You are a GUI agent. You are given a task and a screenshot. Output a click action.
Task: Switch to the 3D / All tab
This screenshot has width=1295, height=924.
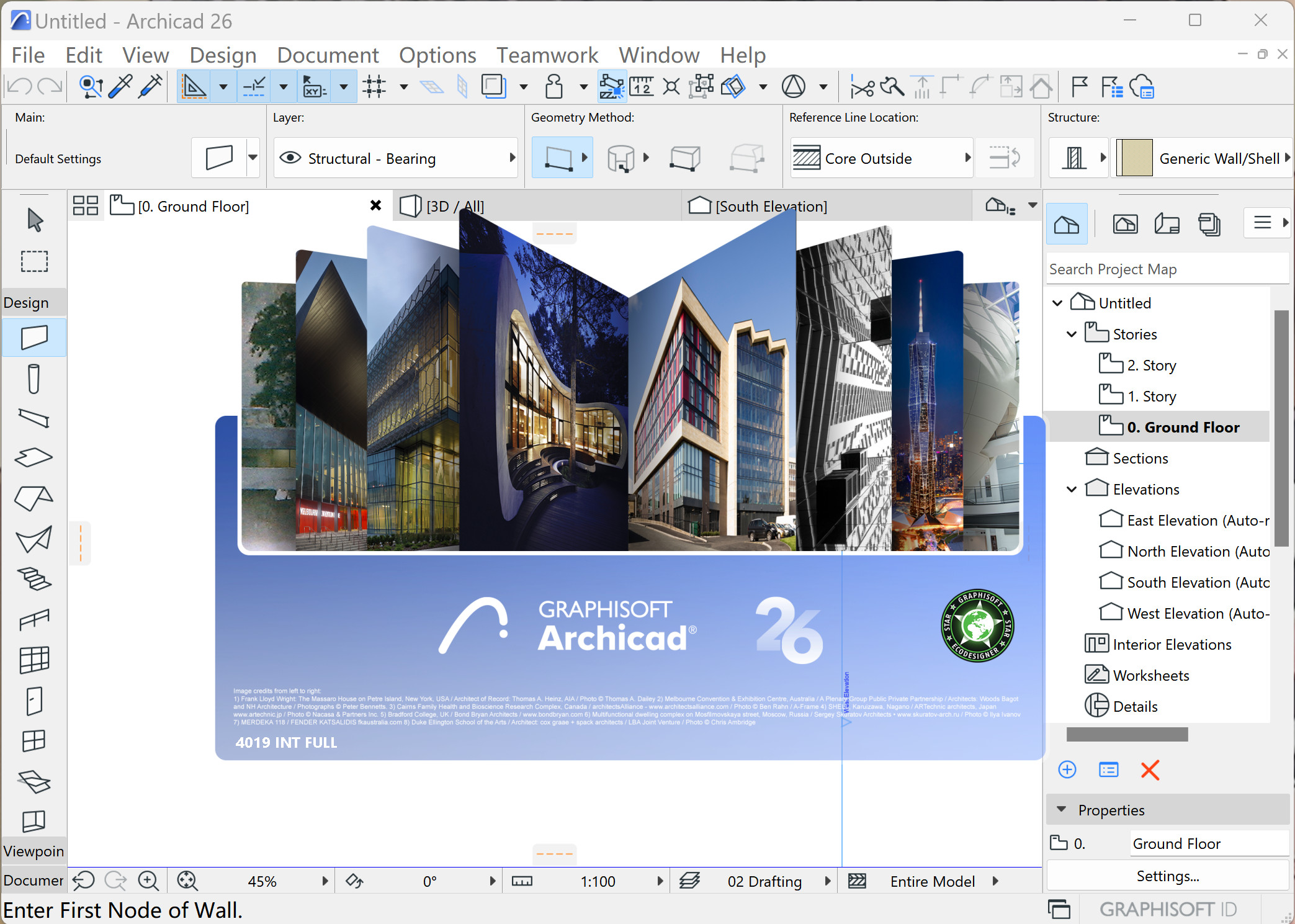pyautogui.click(x=537, y=206)
